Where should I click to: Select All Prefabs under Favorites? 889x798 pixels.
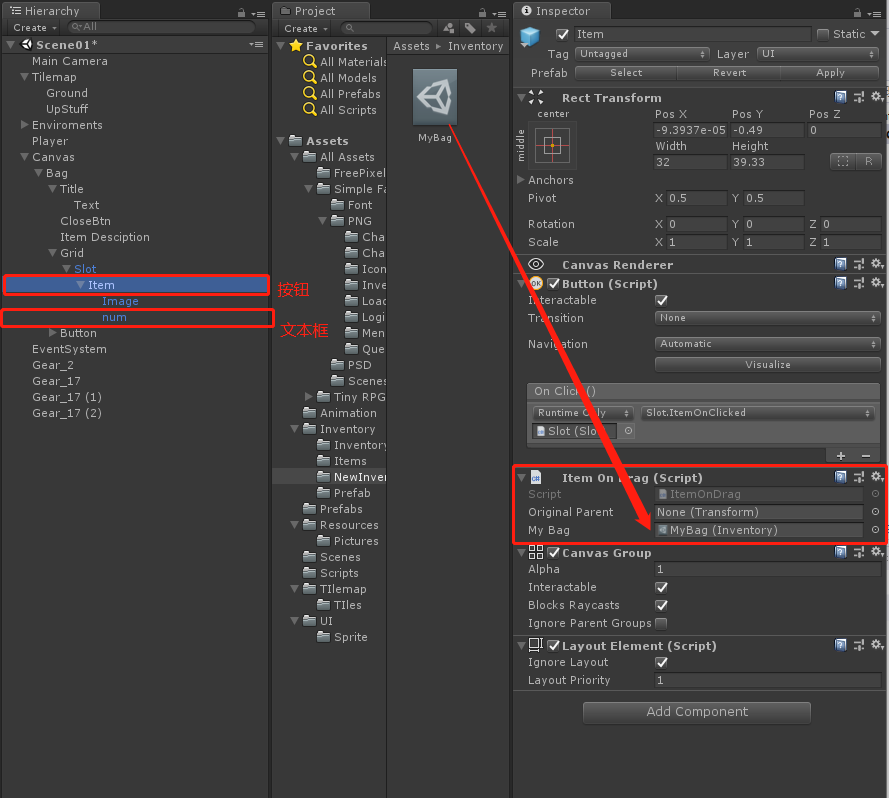[350, 94]
